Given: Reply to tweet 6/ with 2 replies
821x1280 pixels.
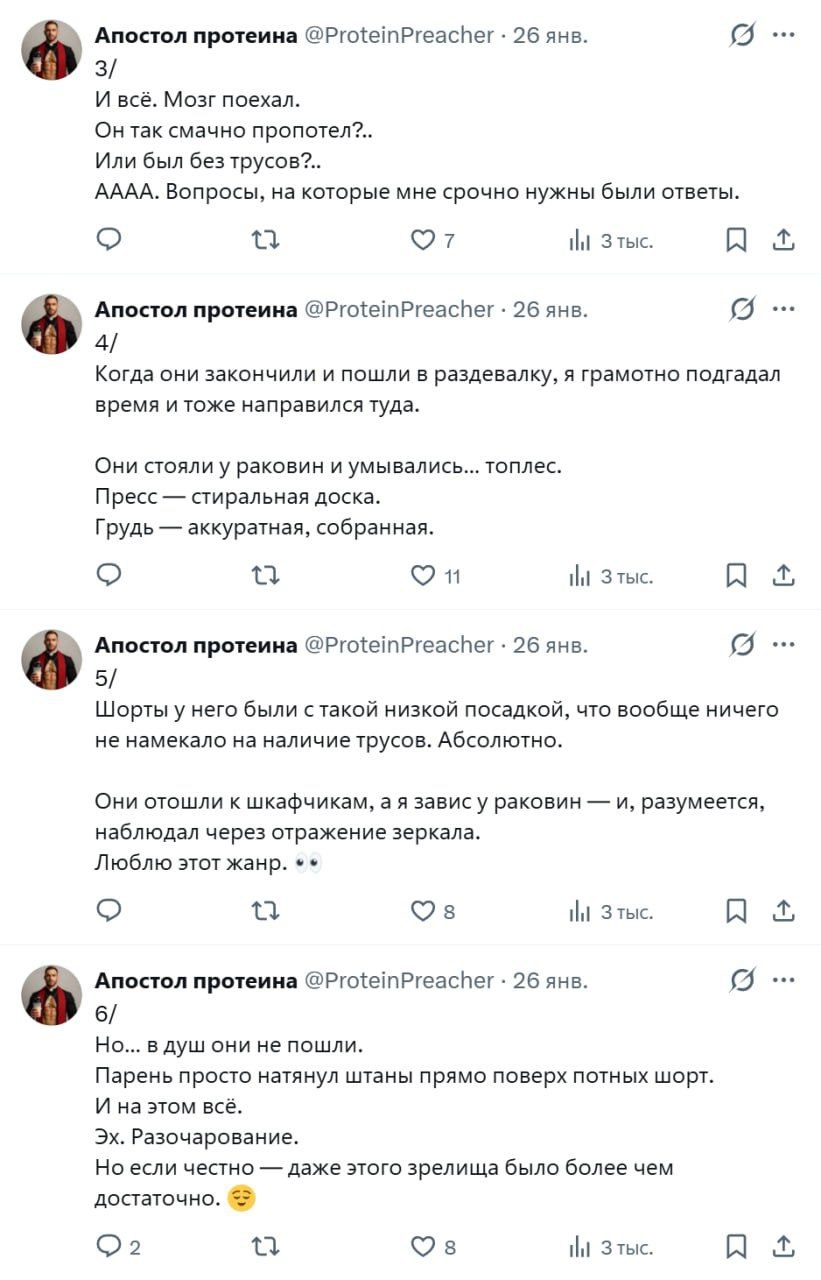Looking at the screenshot, I should [110, 1246].
